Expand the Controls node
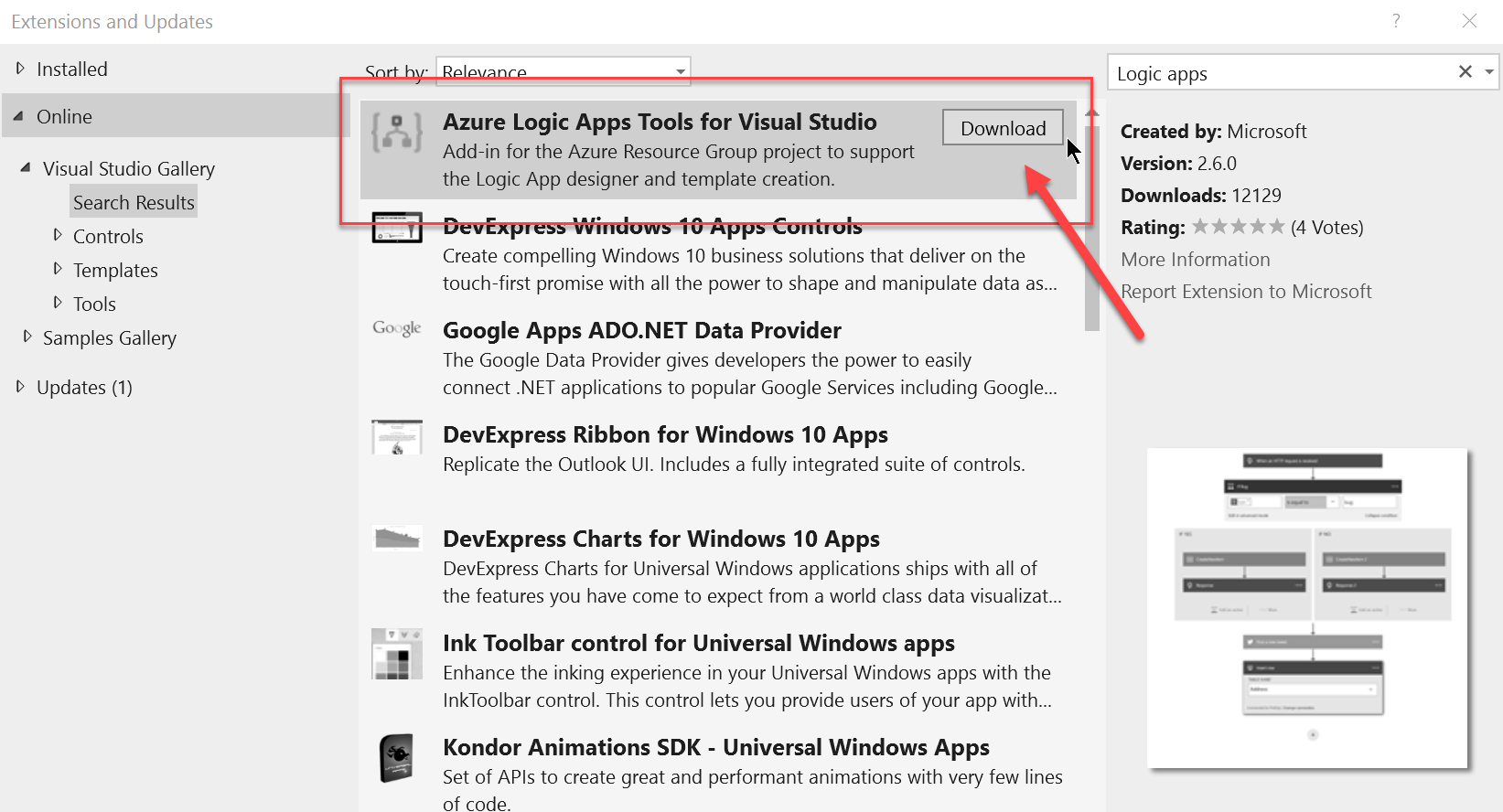 click(58, 235)
